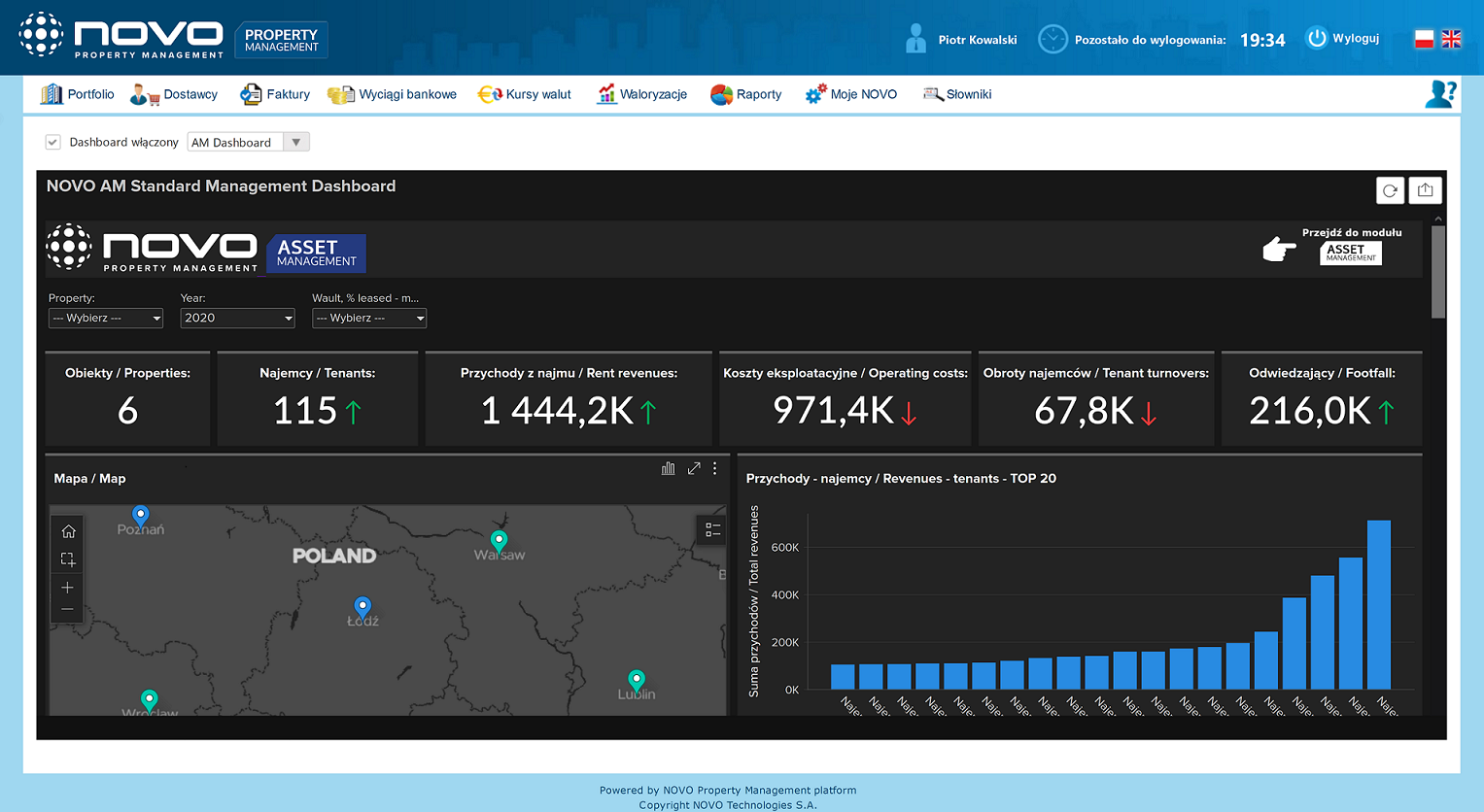Expand the Property filter dropdown
Screen dimensions: 1484x812
click(x=106, y=318)
